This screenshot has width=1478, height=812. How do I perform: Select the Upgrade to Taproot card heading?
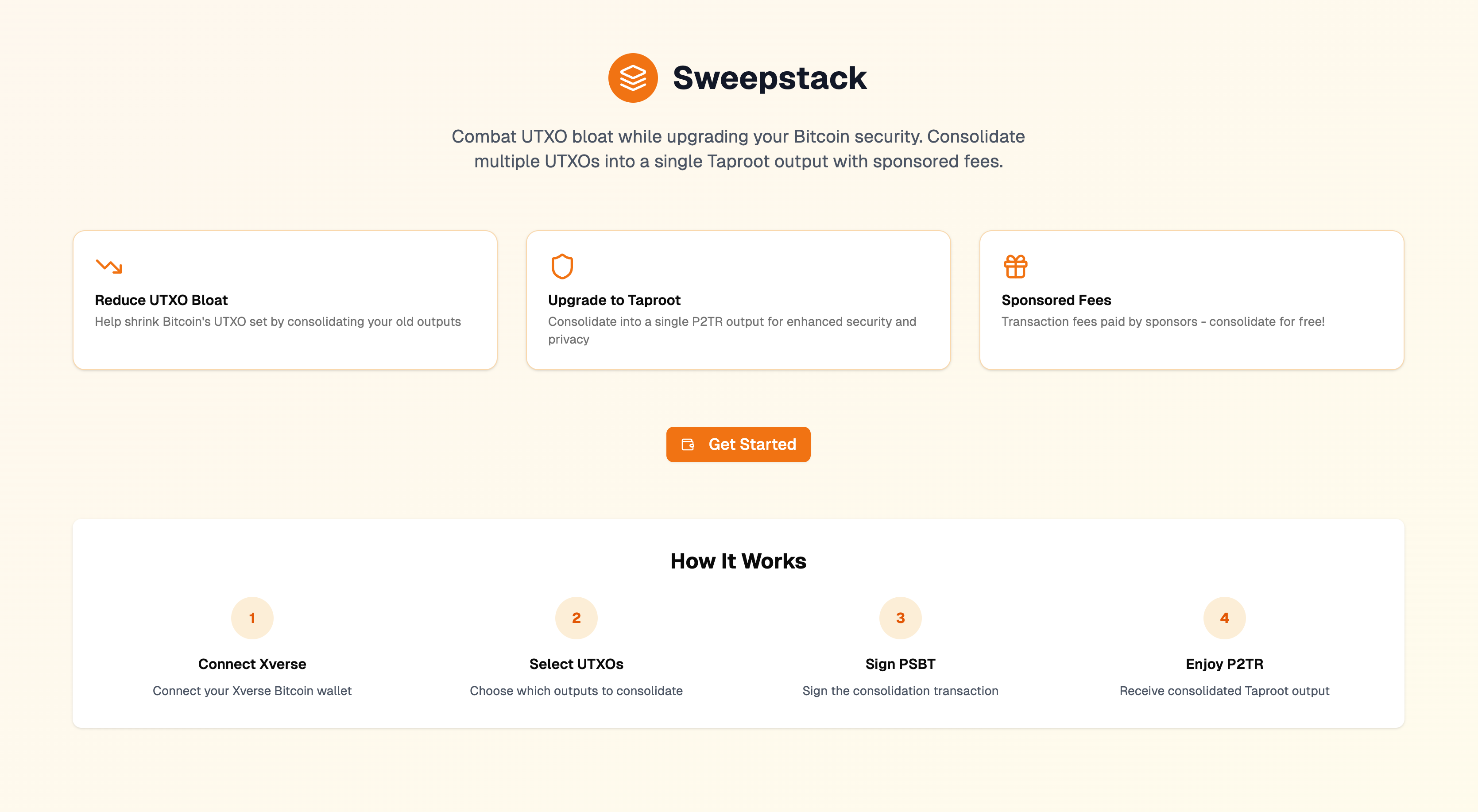coord(614,300)
